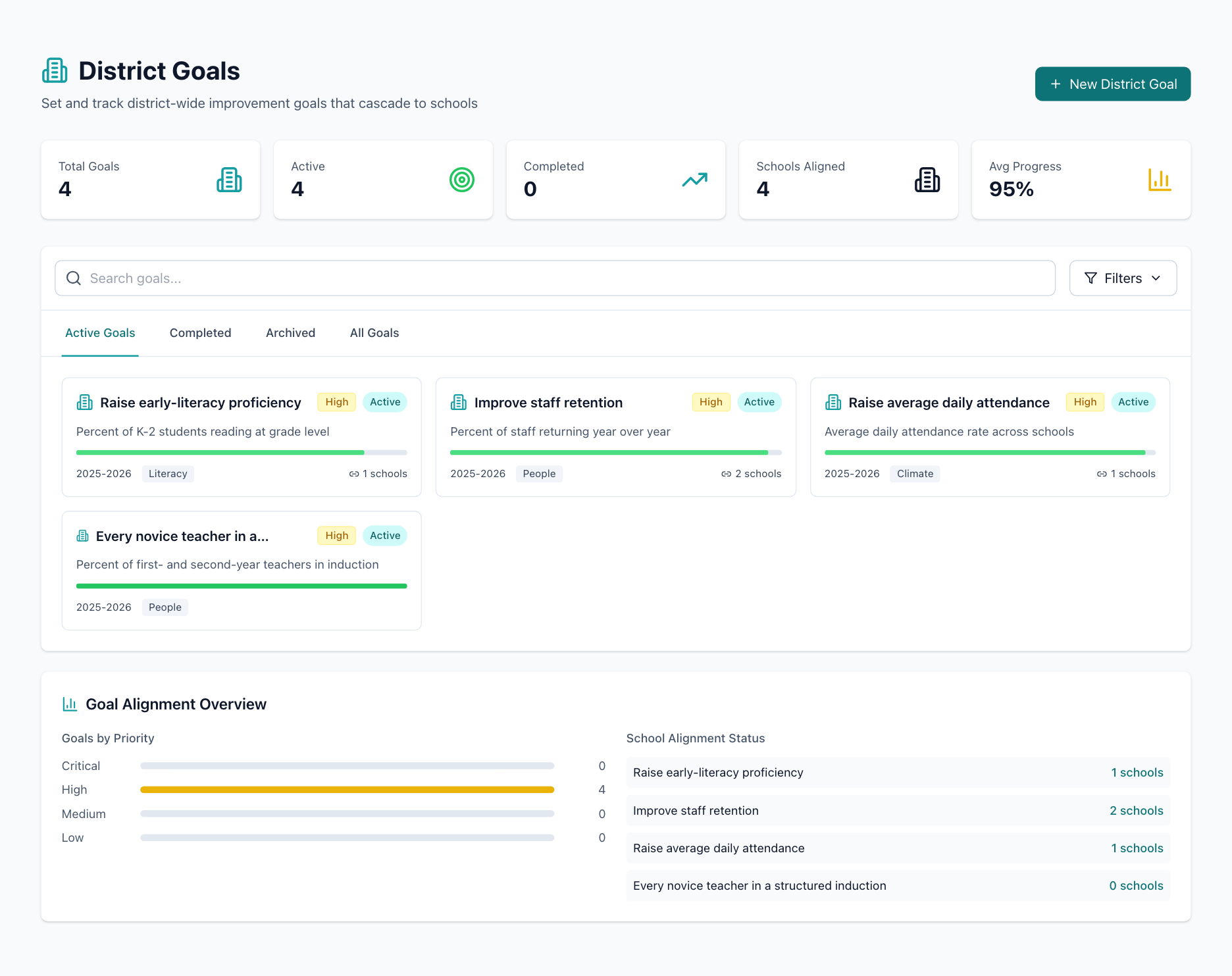
Task: Click the Avg Progress bar chart icon
Action: click(1160, 180)
